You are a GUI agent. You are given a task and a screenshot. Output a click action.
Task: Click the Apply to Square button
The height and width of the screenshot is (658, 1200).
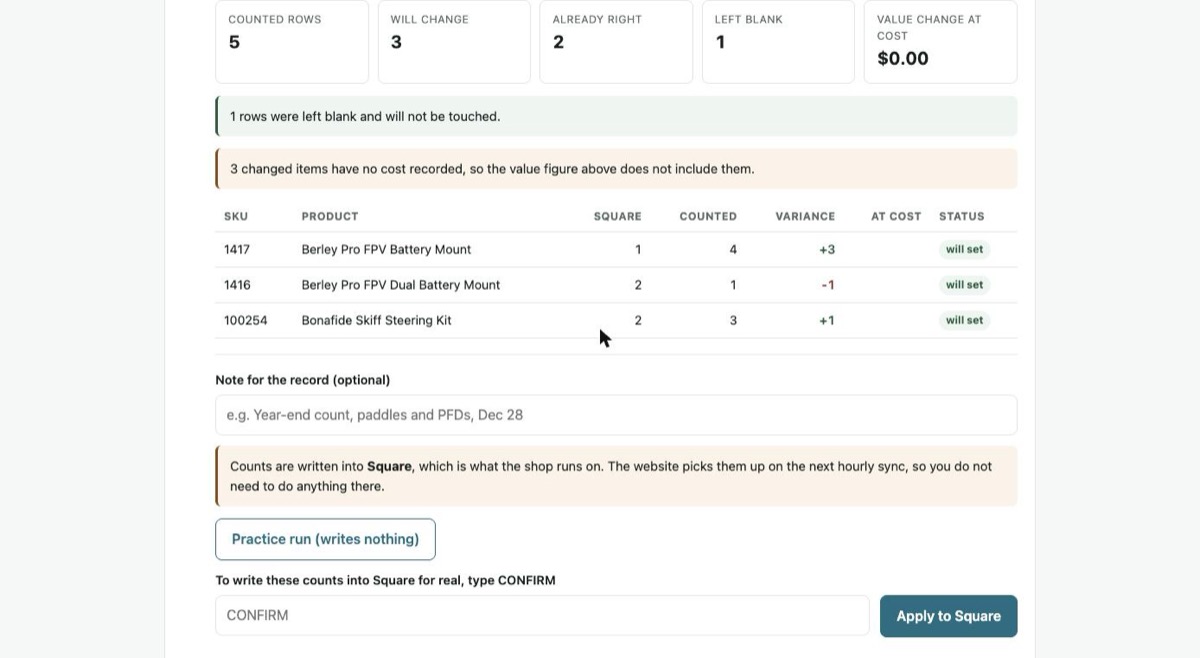(948, 616)
